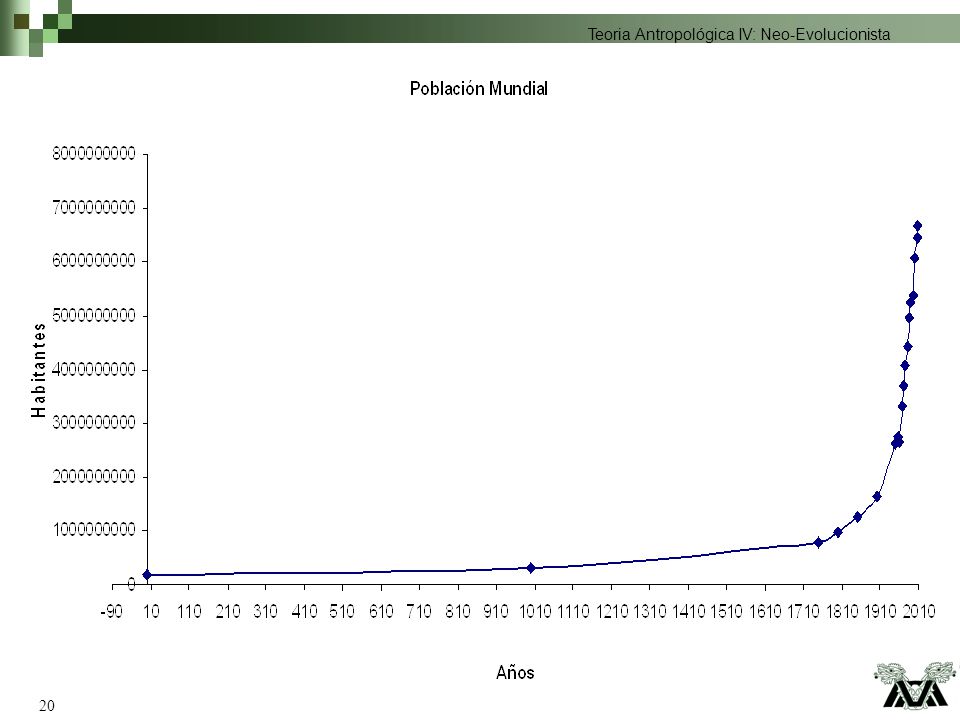Click the x-axis label 610
Viewport: 960px width, 720px height.
[x=381, y=611]
